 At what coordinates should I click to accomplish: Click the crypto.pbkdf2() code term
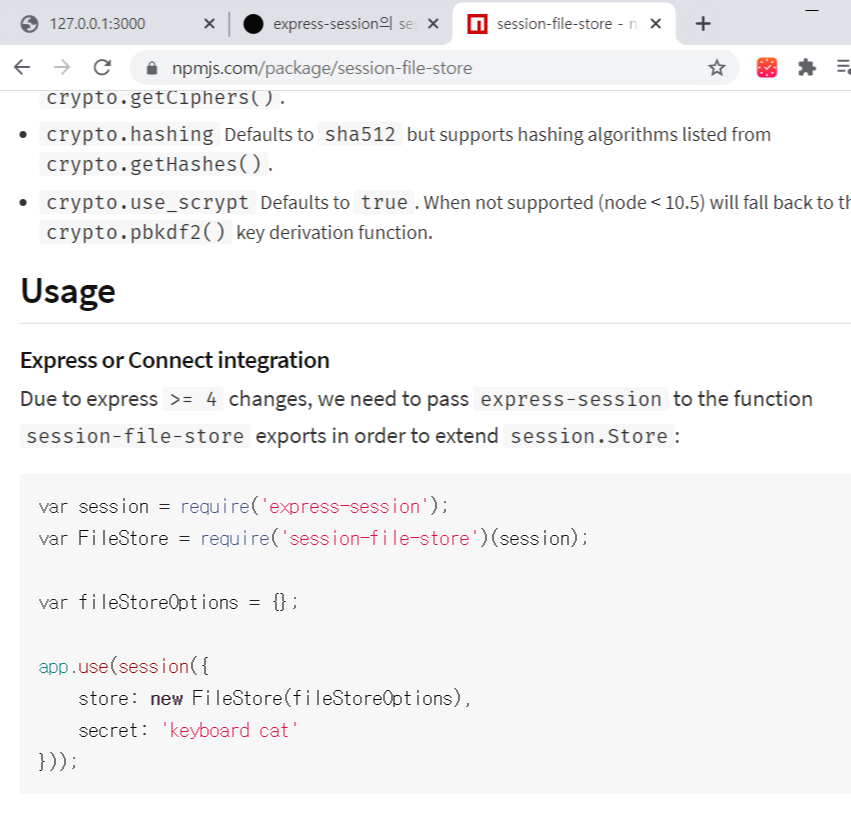tap(136, 232)
